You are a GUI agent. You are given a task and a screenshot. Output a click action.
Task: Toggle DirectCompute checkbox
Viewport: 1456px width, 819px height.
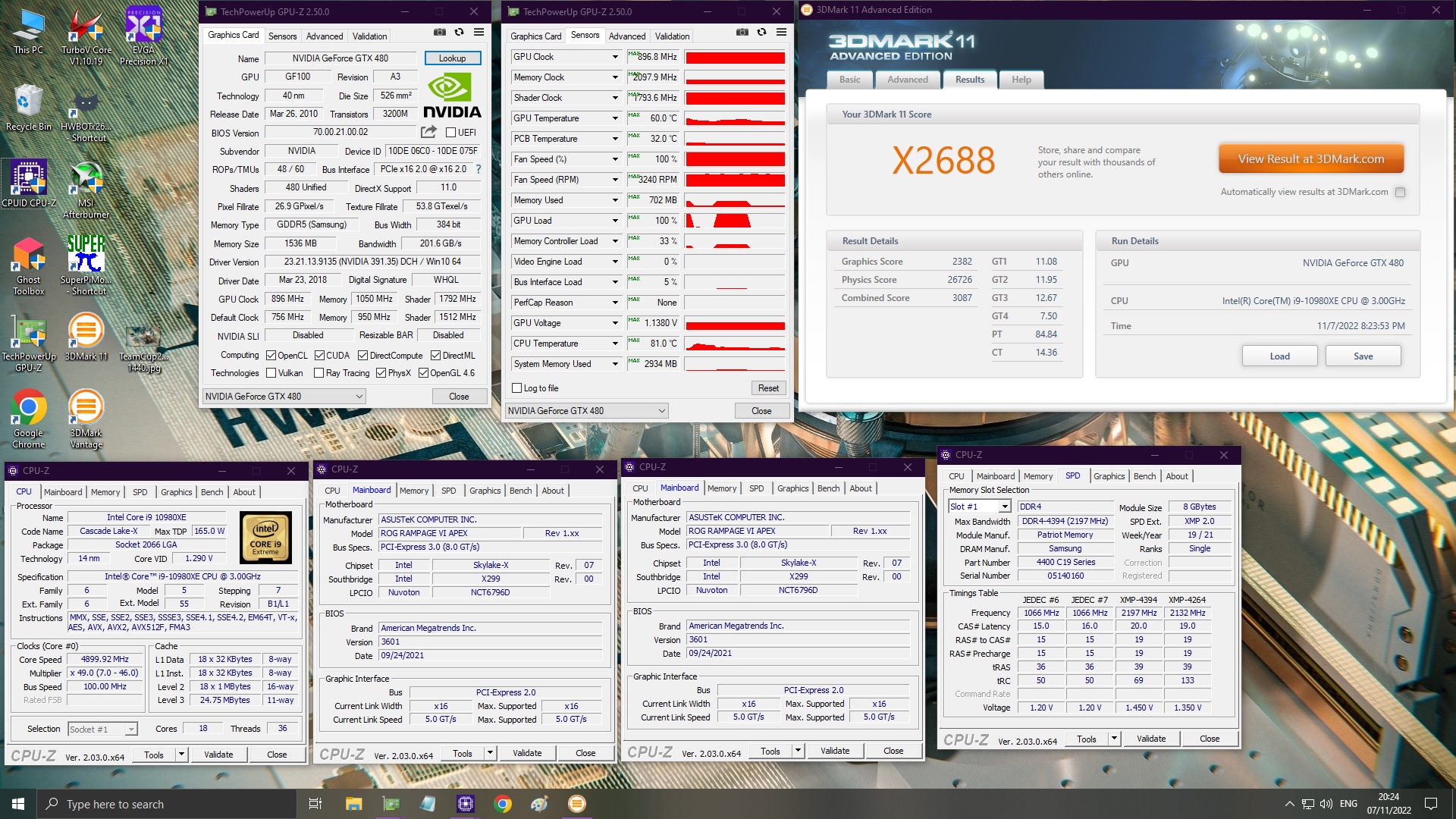point(362,356)
